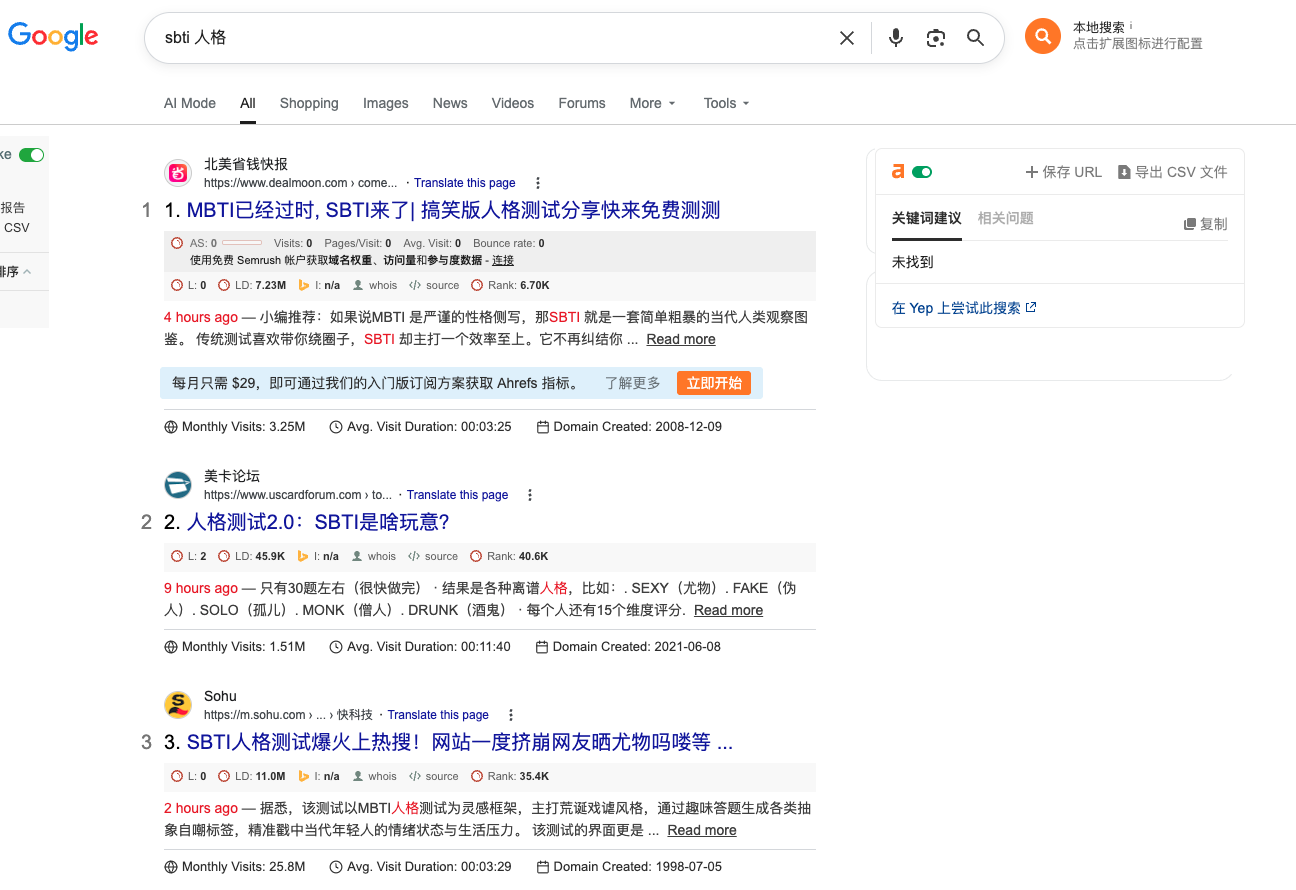
Task: Click the Google logo
Action: click(x=53, y=37)
